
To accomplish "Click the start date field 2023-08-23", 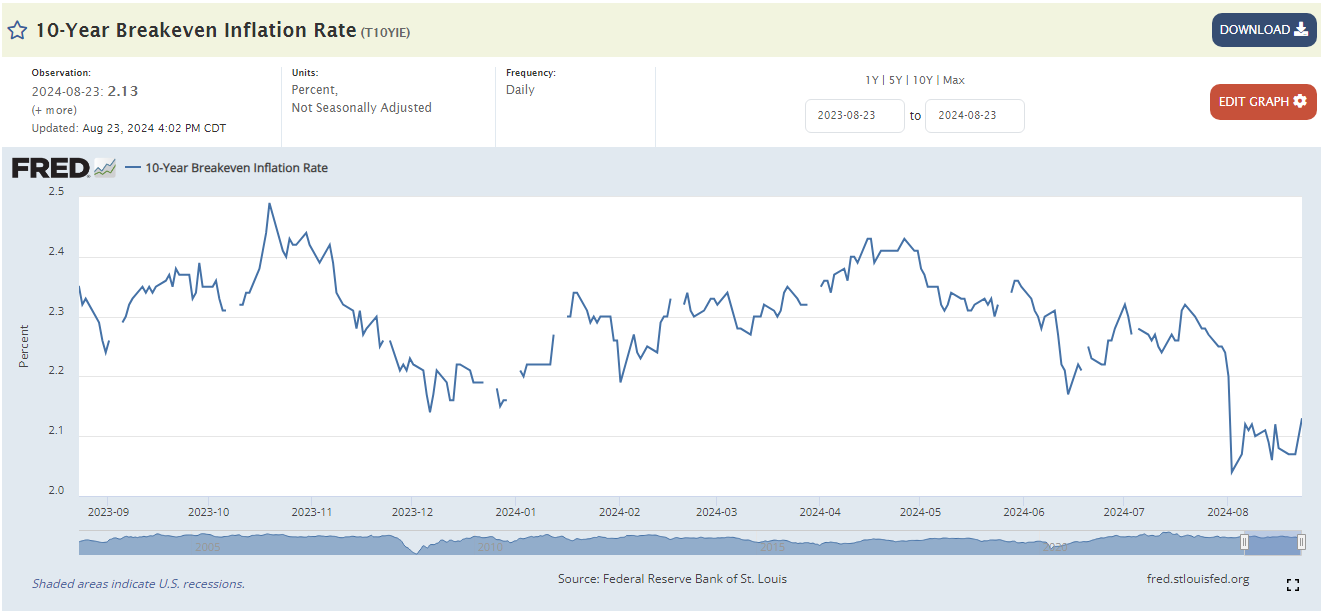I will [x=854, y=116].
